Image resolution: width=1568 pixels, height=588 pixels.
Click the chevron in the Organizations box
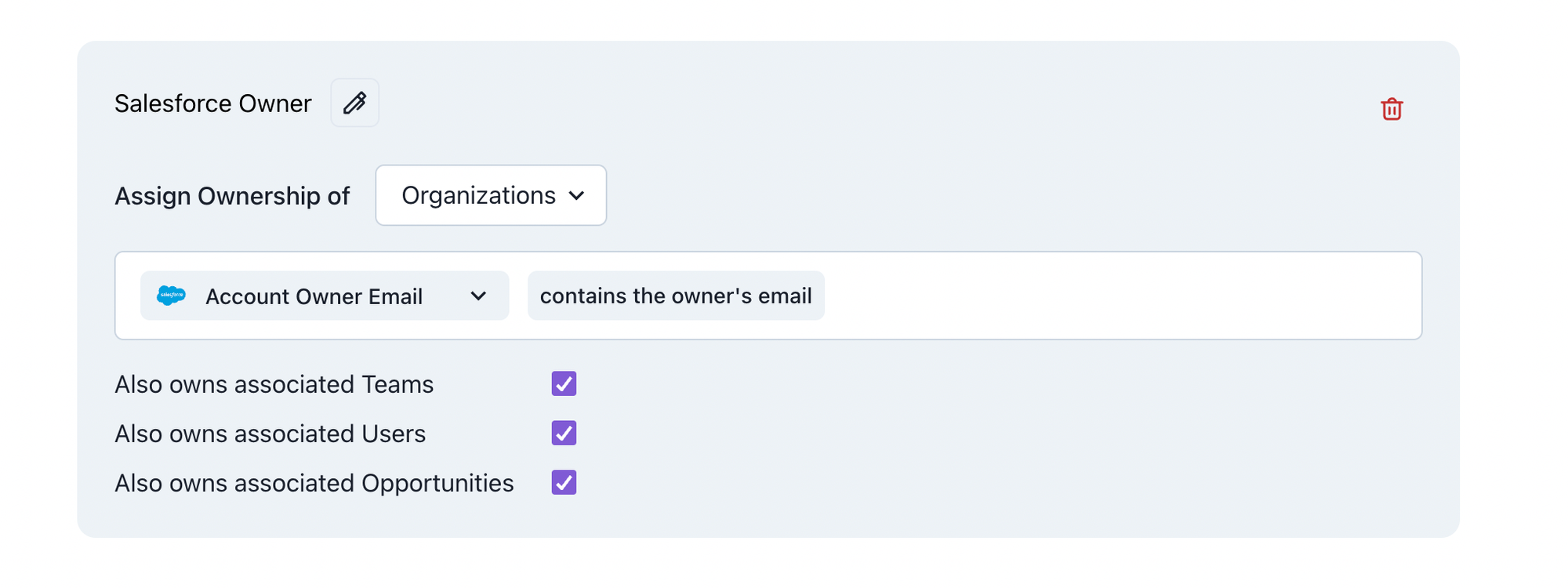(x=577, y=196)
